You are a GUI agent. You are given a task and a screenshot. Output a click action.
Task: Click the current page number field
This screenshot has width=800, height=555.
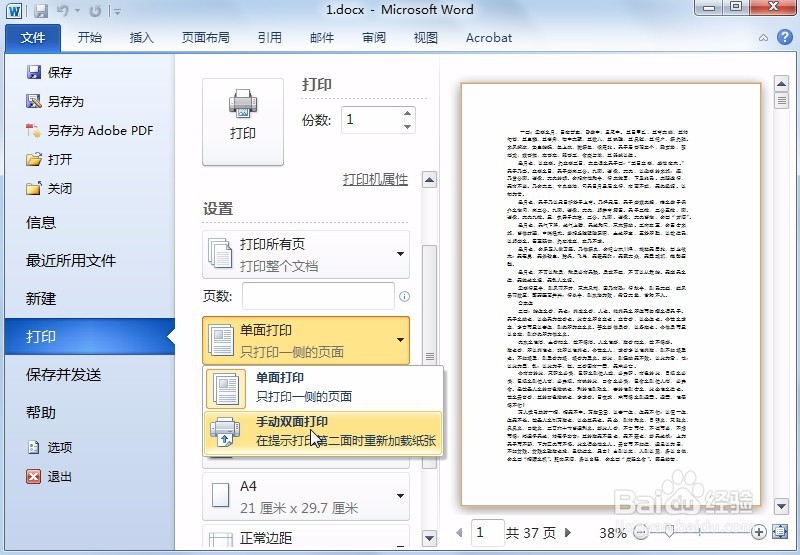[488, 533]
